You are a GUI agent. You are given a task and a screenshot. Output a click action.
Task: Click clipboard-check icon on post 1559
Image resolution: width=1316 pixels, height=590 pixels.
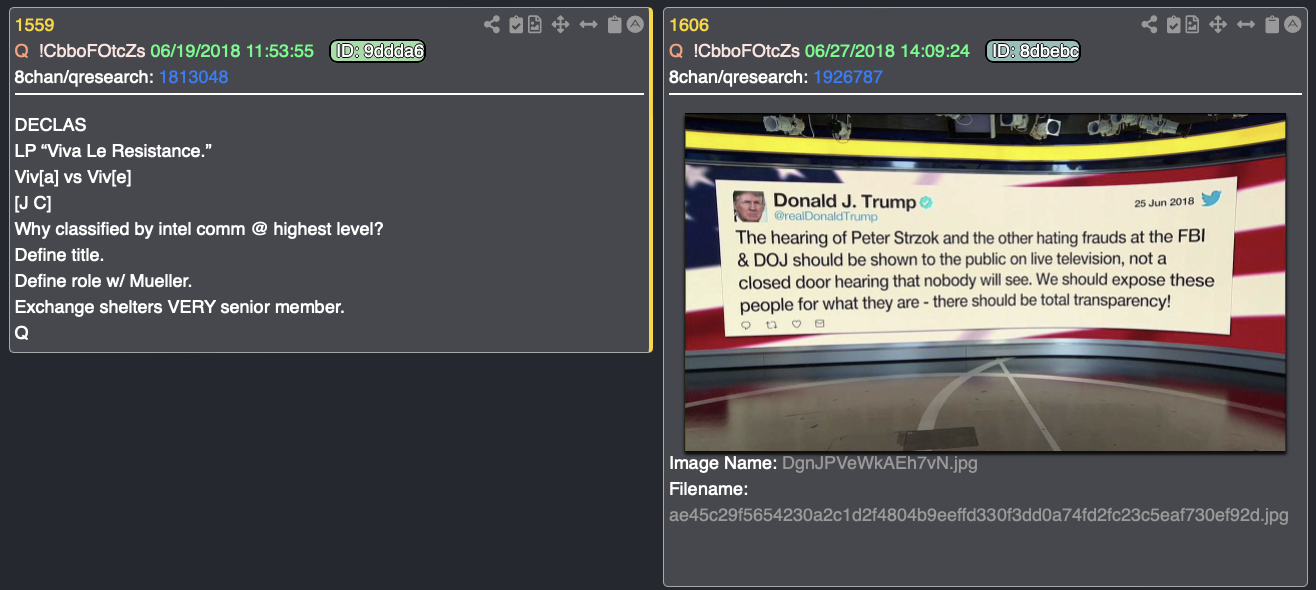[x=516, y=25]
